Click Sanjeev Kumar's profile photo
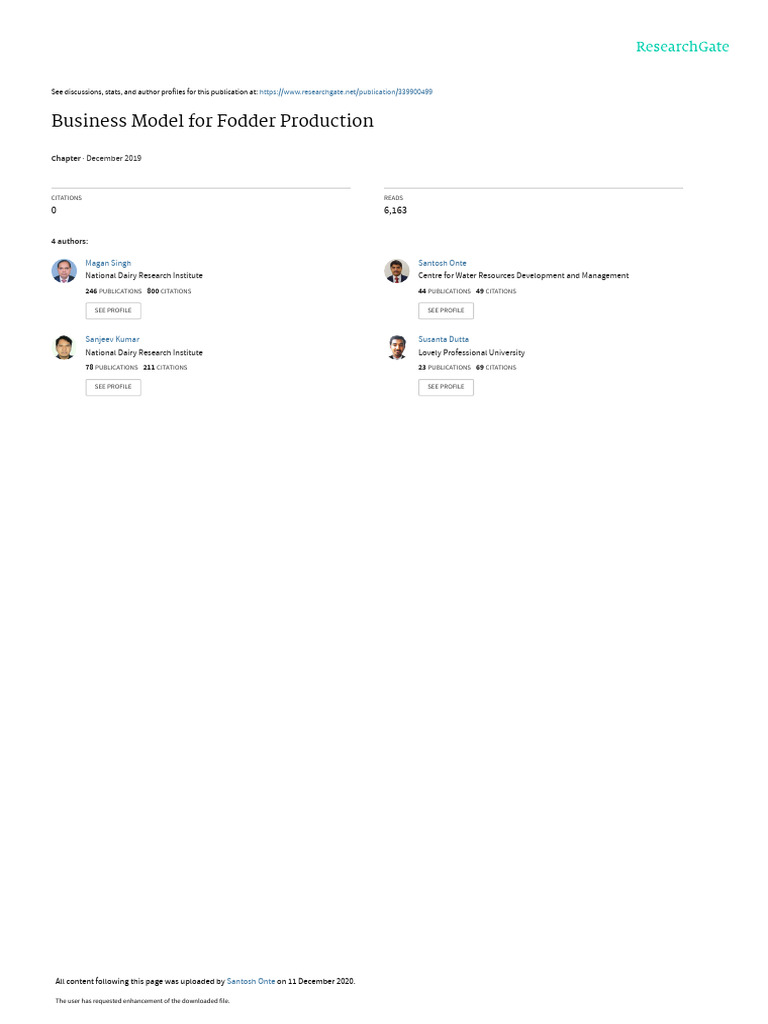Image resolution: width=768 pixels, height=1024 pixels. click(64, 347)
